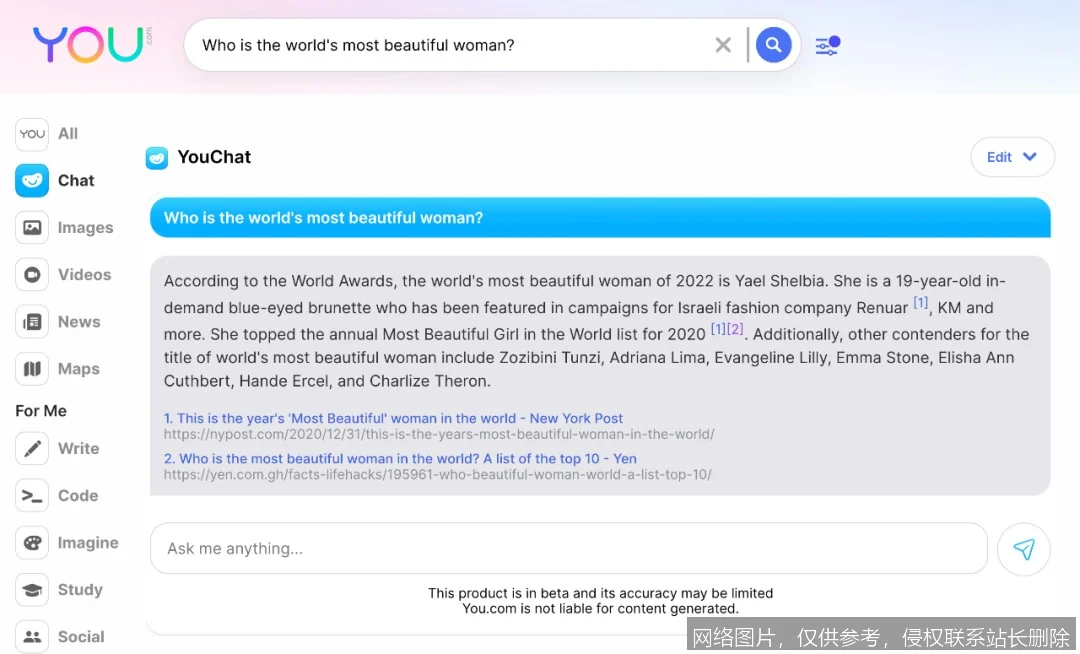
Task: Click the beta accuracy disclaimer text
Action: coord(601,601)
